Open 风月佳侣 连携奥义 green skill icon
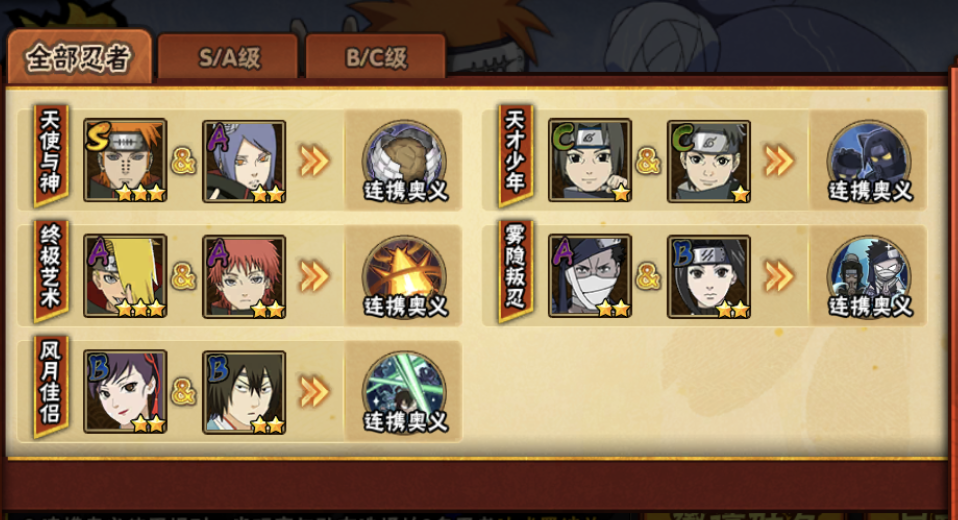This screenshot has width=958, height=520. 404,392
